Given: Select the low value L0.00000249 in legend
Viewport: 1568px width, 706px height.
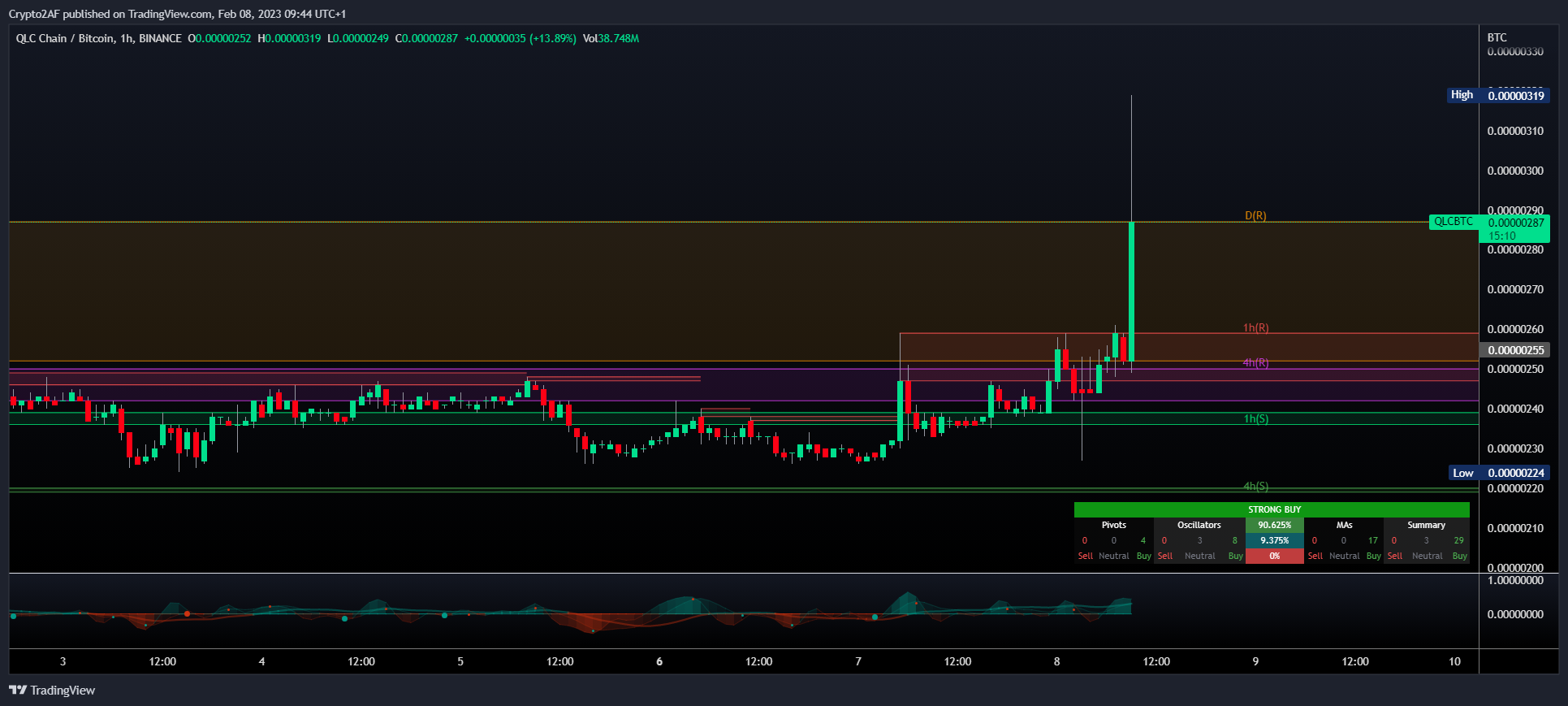Looking at the screenshot, I should click(x=358, y=38).
